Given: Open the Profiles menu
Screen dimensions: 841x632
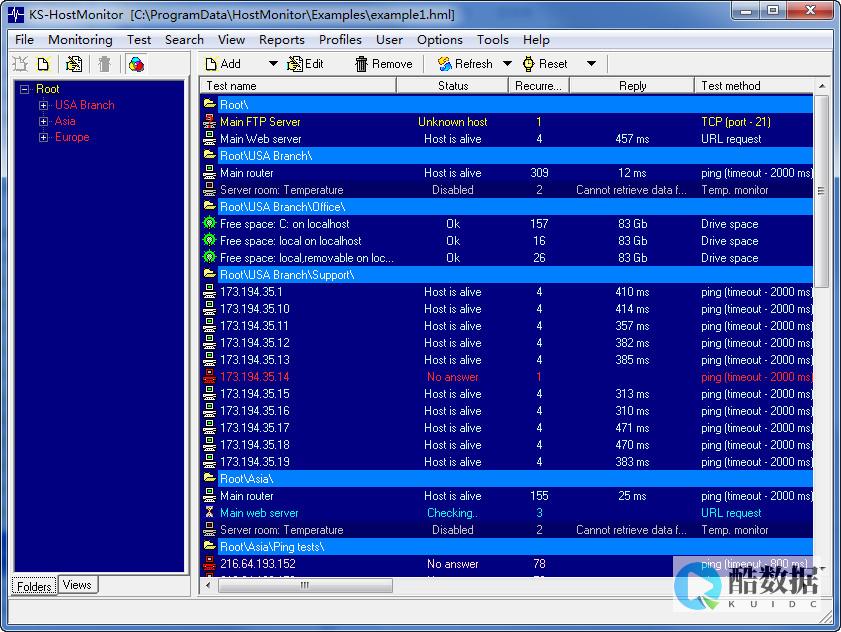Looking at the screenshot, I should [340, 40].
